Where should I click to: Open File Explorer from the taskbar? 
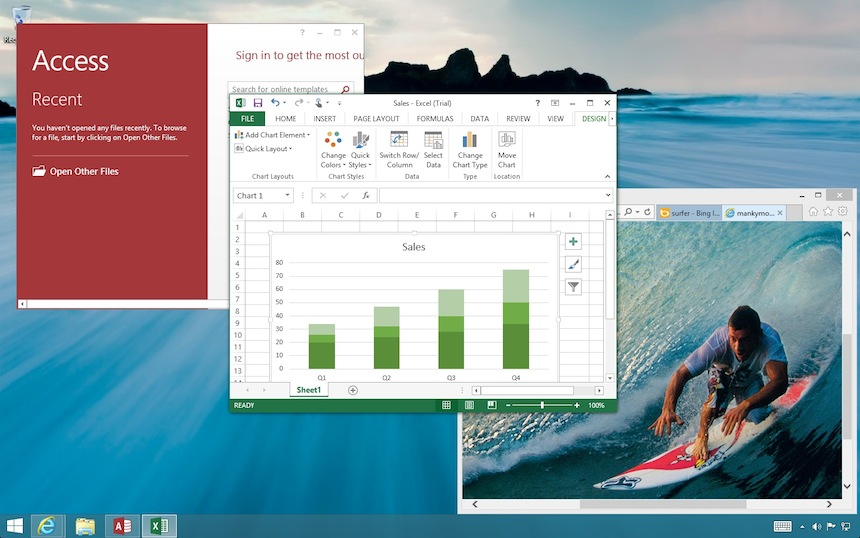[x=85, y=526]
